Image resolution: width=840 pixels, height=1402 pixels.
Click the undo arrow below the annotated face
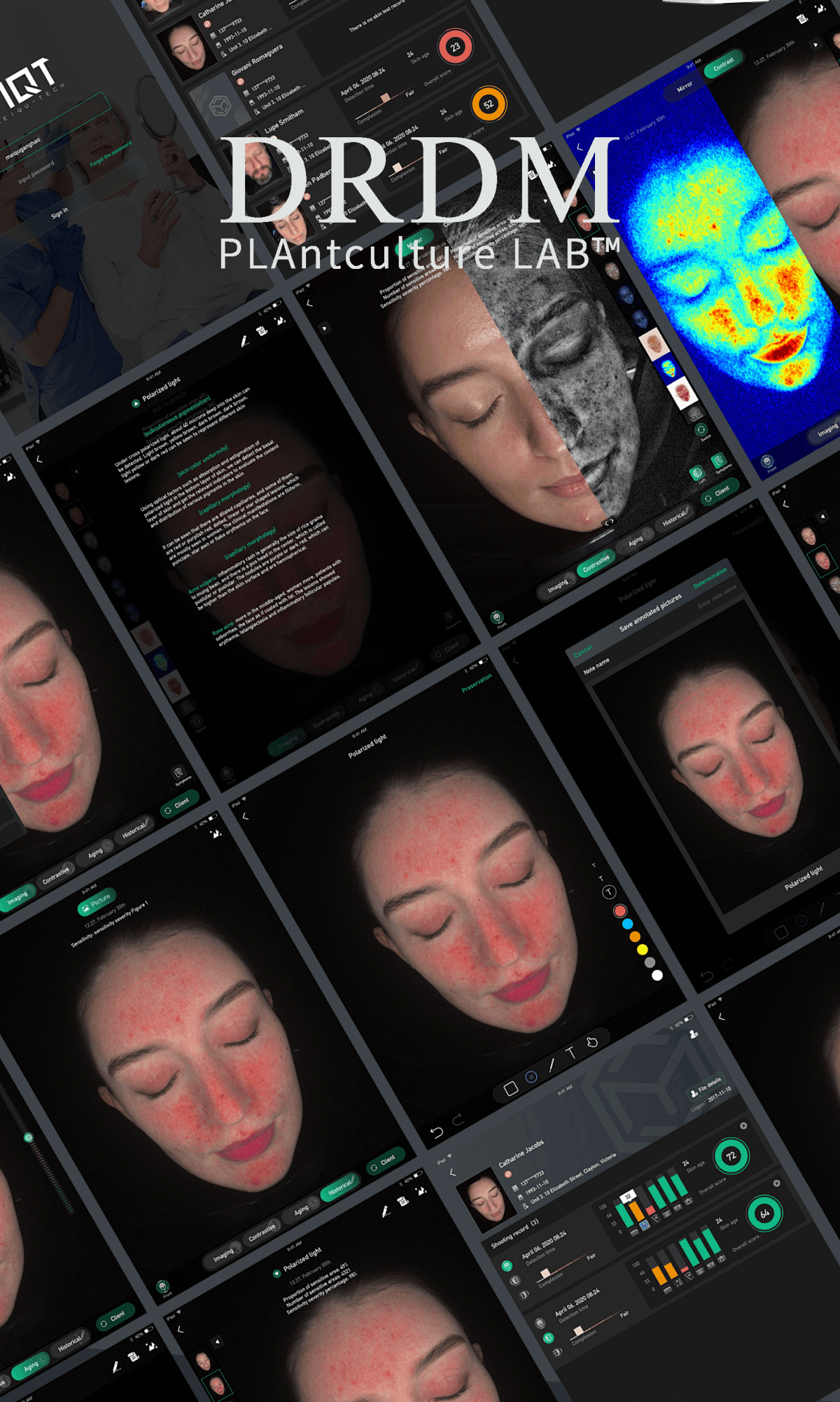tap(436, 1132)
